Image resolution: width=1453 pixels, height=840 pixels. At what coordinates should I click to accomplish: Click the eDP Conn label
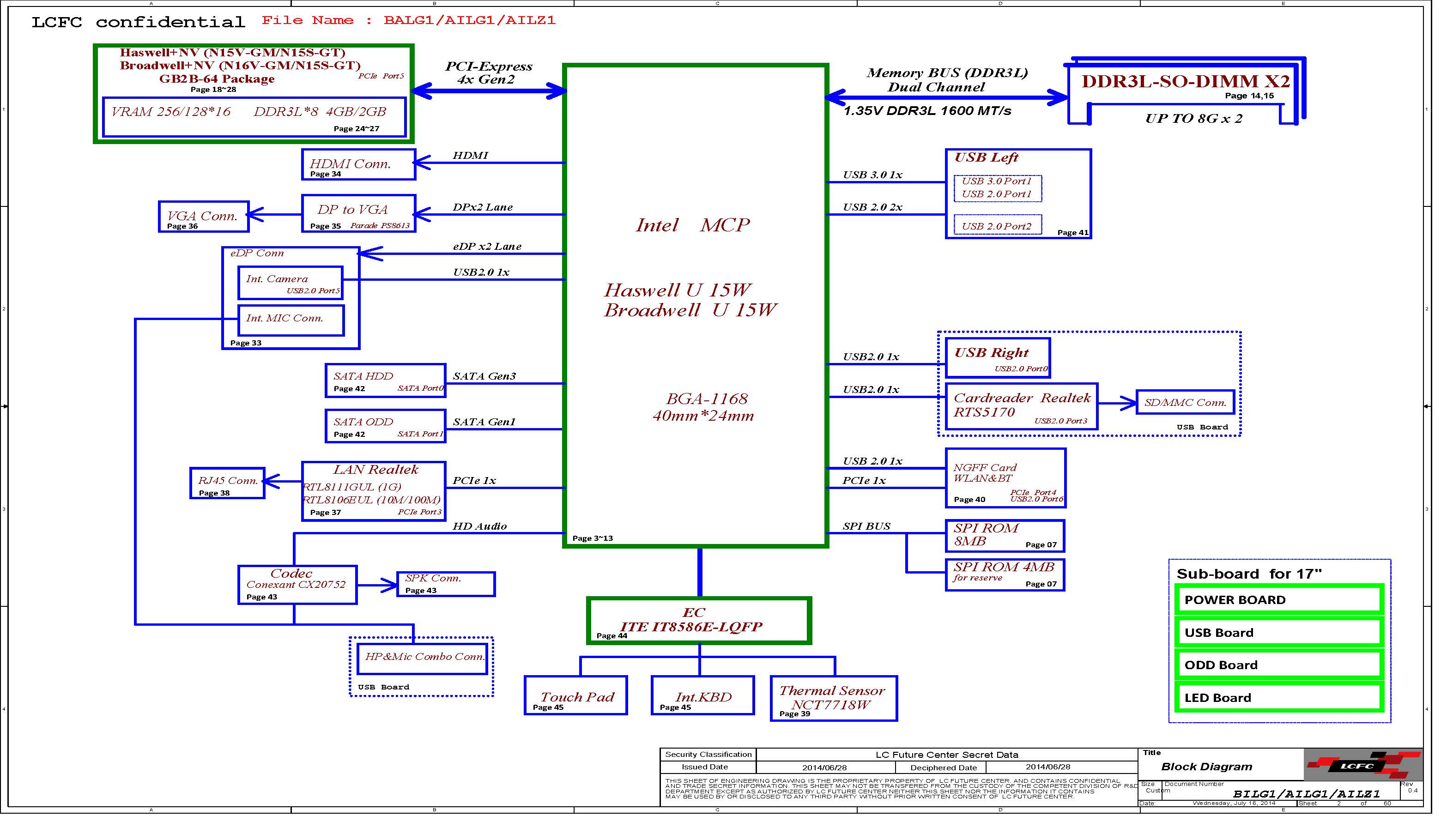pos(257,253)
